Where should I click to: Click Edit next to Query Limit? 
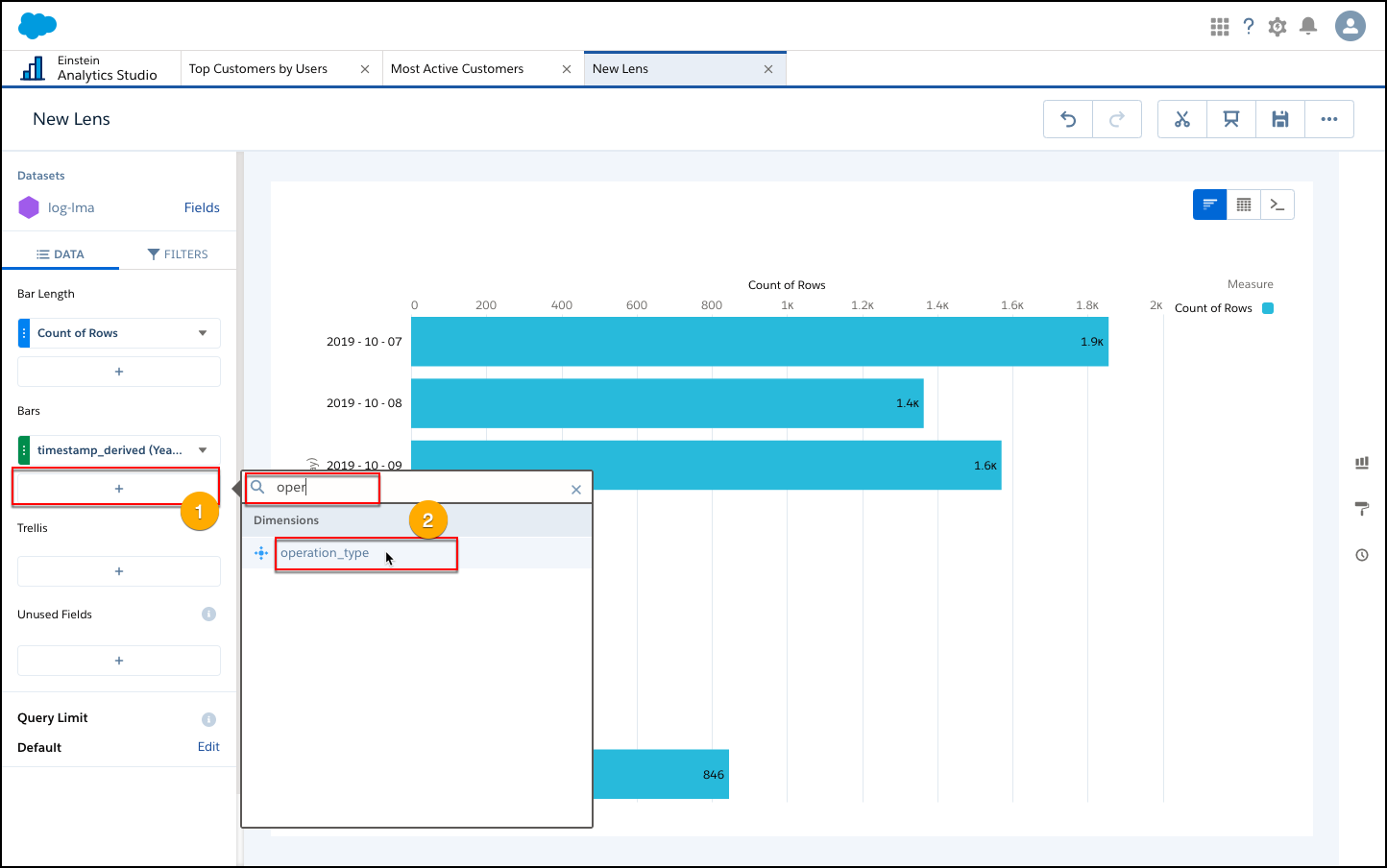pos(208,747)
